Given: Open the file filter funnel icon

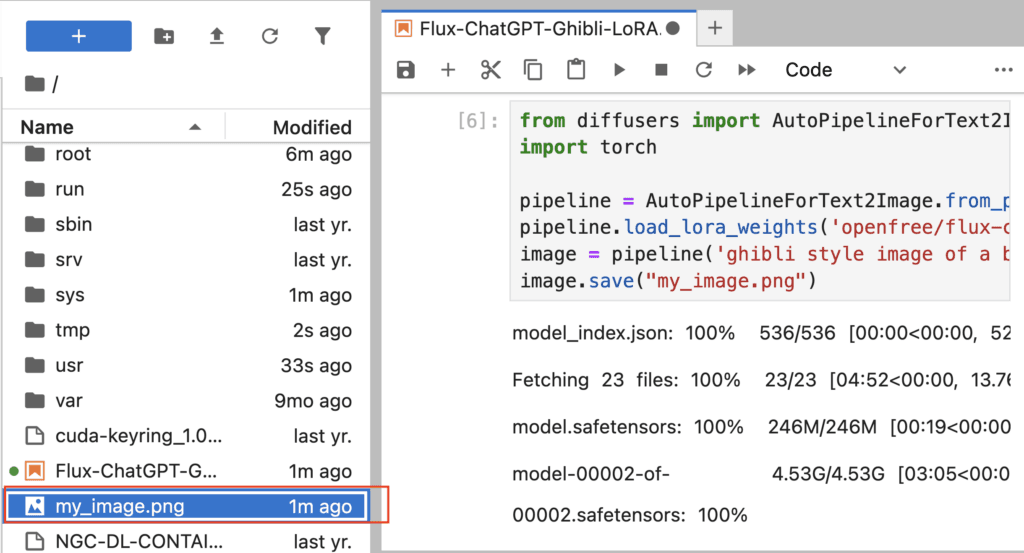Looking at the screenshot, I should [x=323, y=36].
